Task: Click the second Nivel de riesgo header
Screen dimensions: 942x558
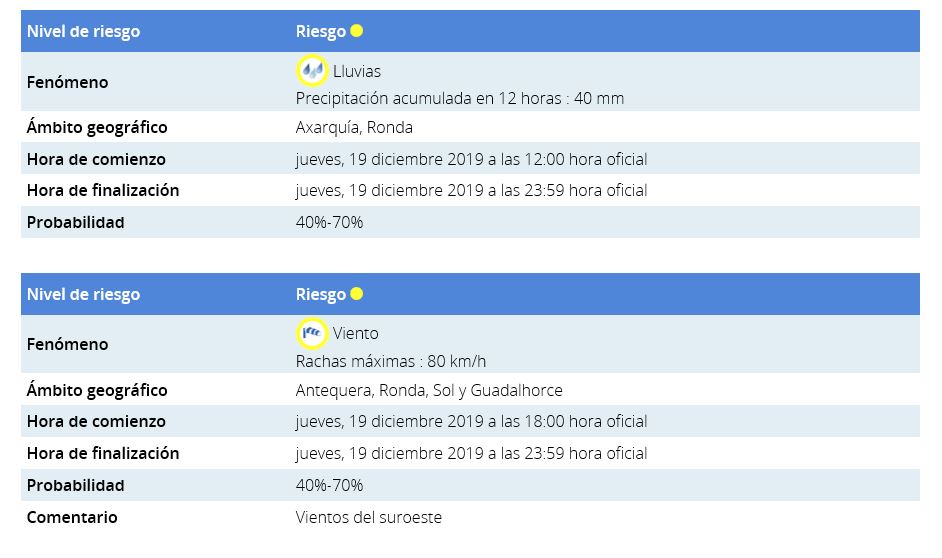Action: coord(84,294)
